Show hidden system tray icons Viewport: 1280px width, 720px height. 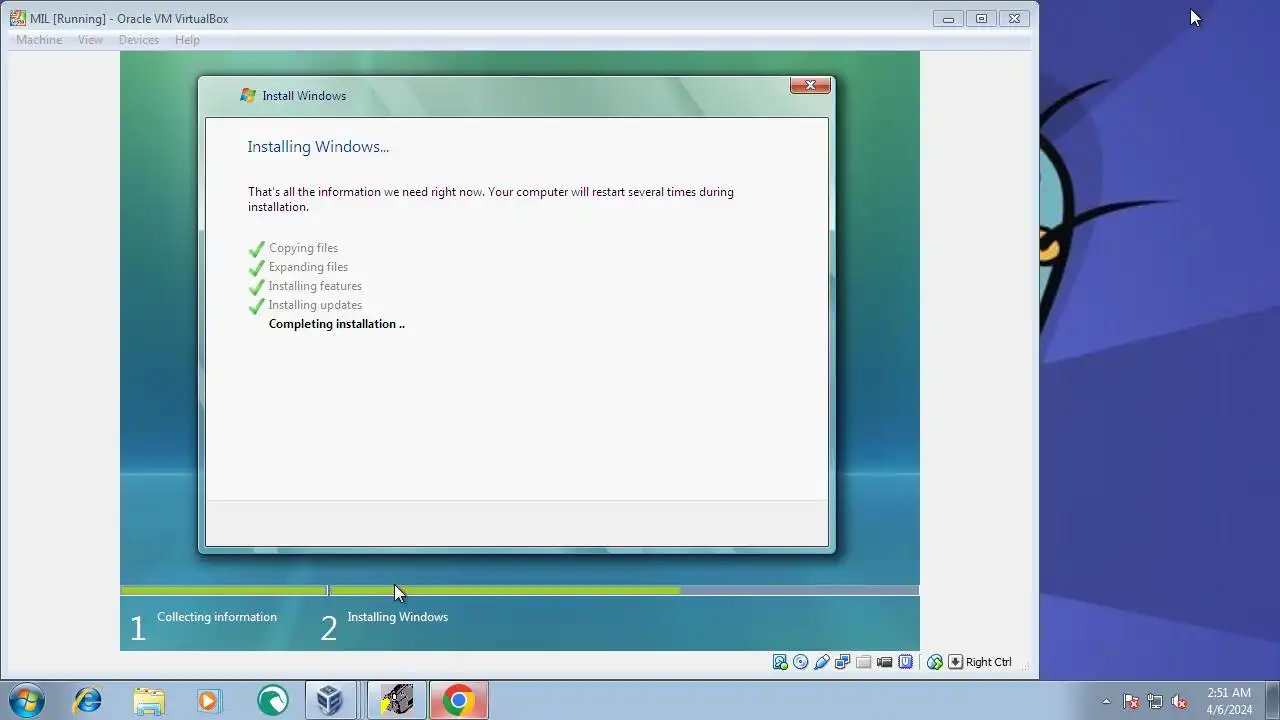pyautogui.click(x=1106, y=701)
